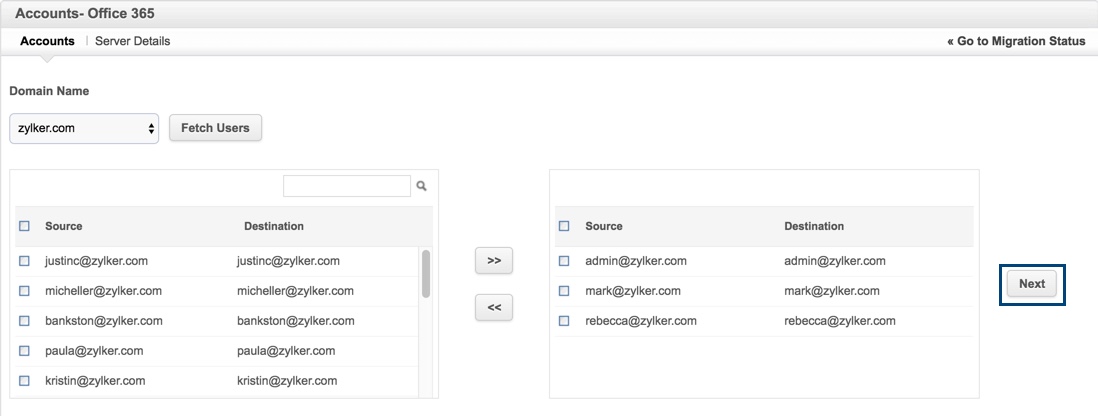Tick the paula@zylker.com checkbox
The width and height of the screenshot is (1098, 416).
pos(24,351)
